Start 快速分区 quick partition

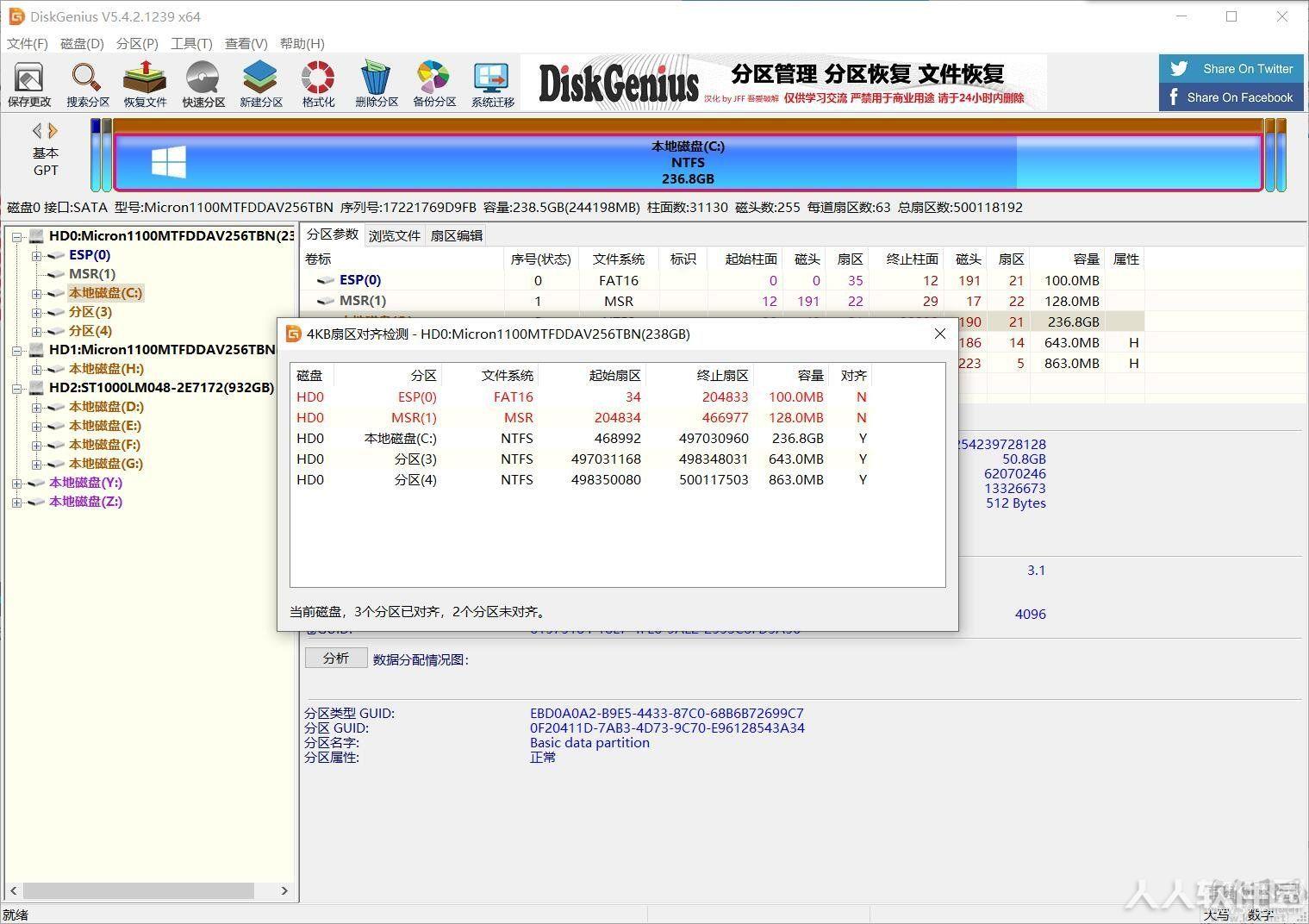203,84
